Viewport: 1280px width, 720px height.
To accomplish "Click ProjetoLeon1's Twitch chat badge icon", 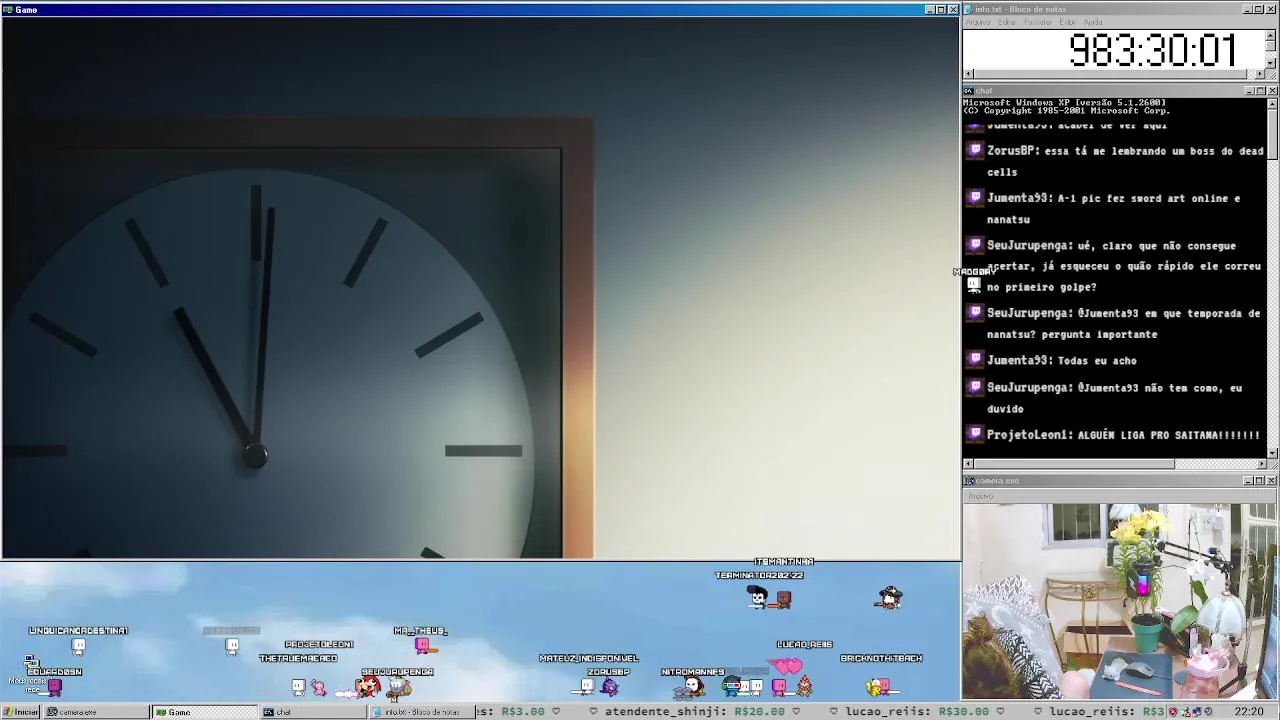I will (x=976, y=434).
